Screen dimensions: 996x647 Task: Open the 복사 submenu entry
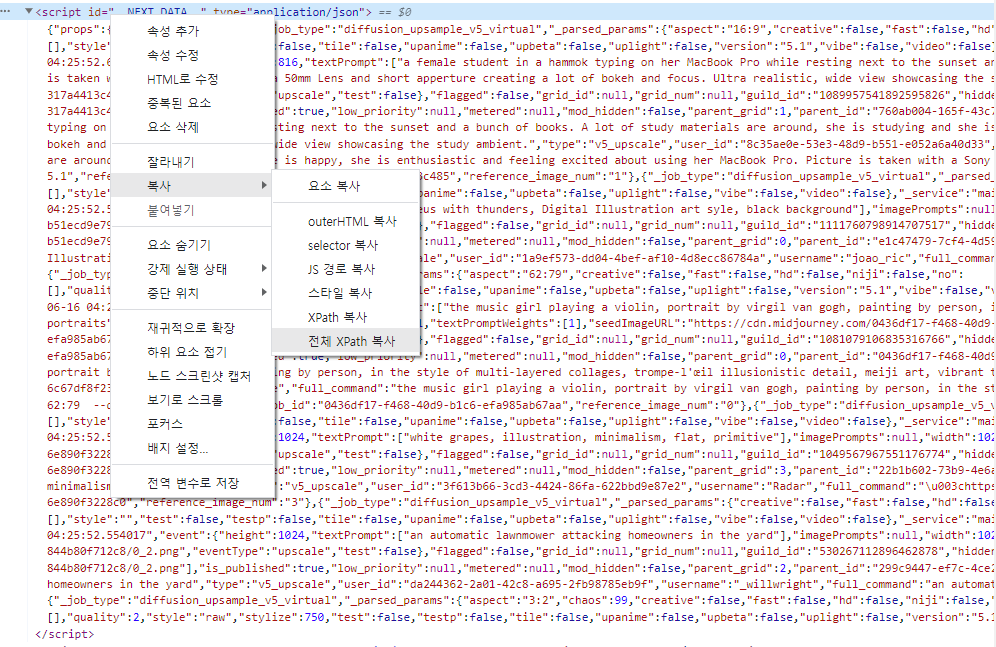point(192,186)
